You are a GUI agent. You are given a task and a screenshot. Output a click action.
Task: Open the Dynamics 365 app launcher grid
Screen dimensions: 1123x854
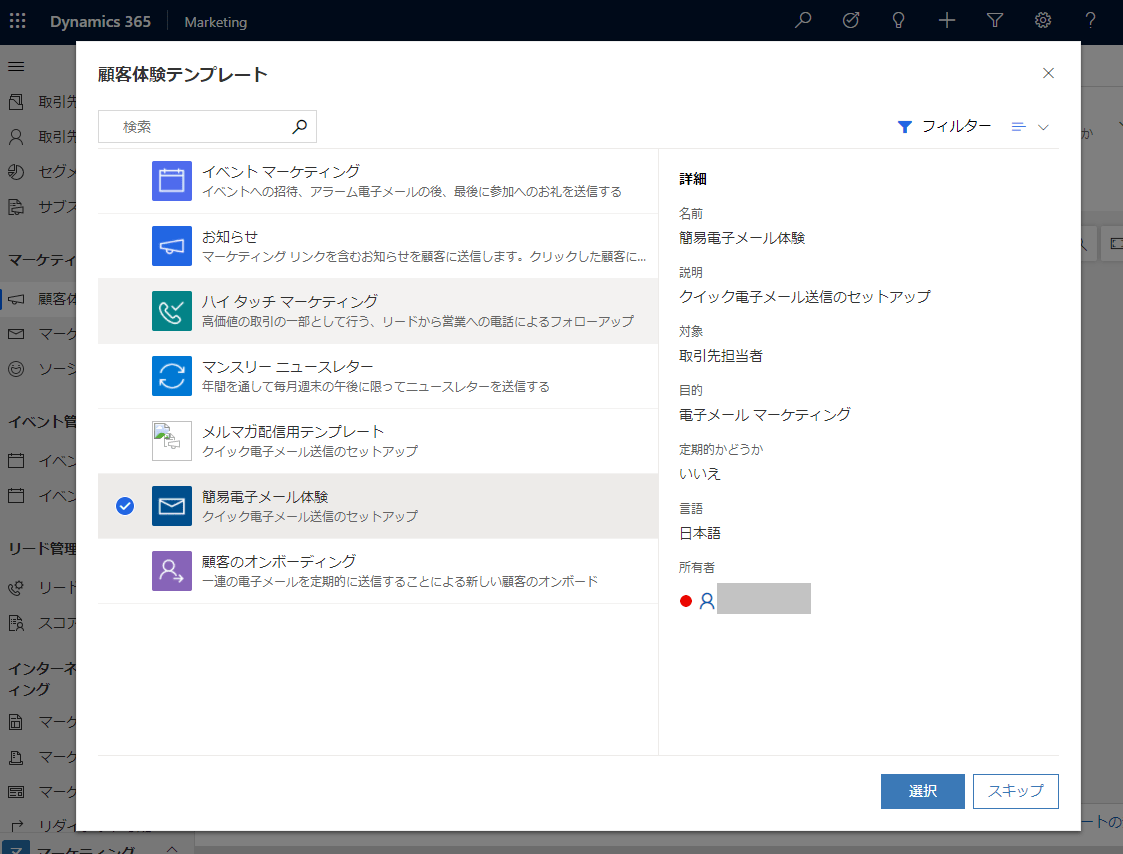point(18,21)
